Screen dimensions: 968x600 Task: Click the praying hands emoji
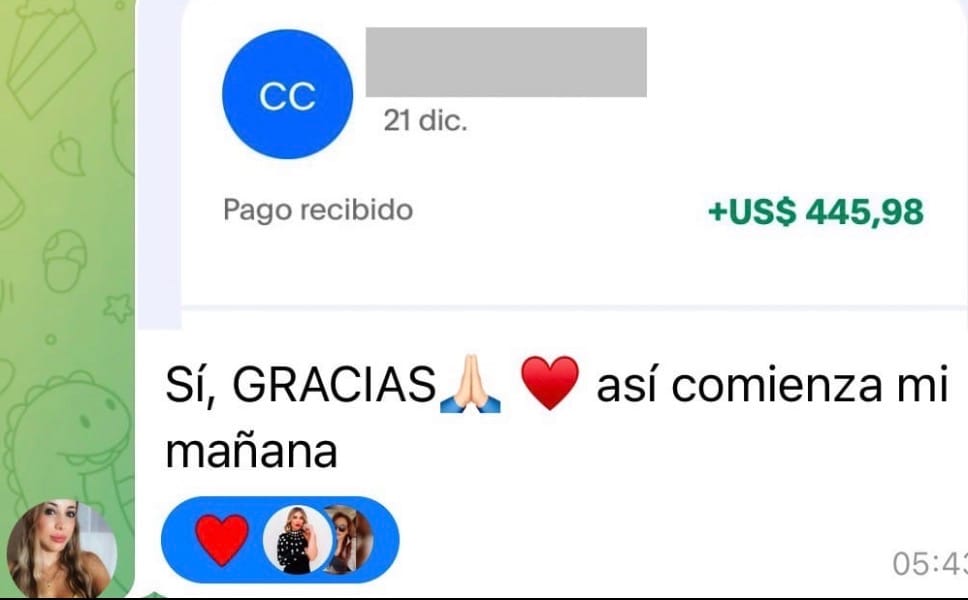pos(470,384)
